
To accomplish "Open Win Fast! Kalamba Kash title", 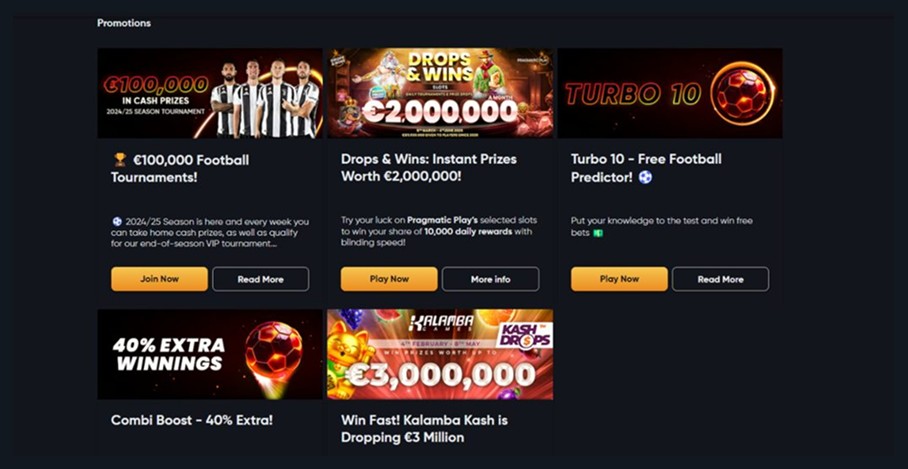I will 424,428.
